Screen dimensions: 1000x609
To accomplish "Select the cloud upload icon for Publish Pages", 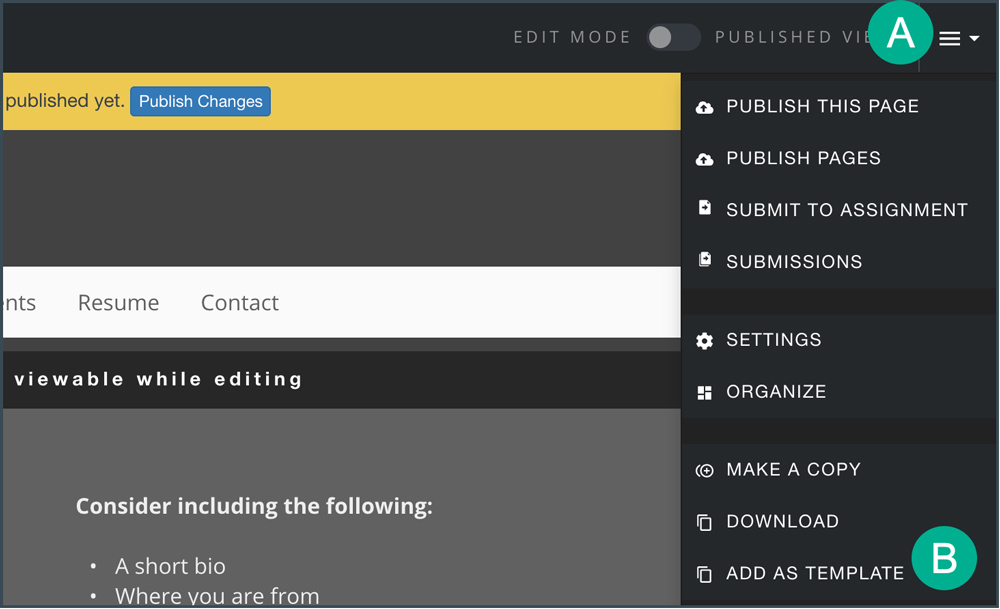I will pyautogui.click(x=705, y=158).
